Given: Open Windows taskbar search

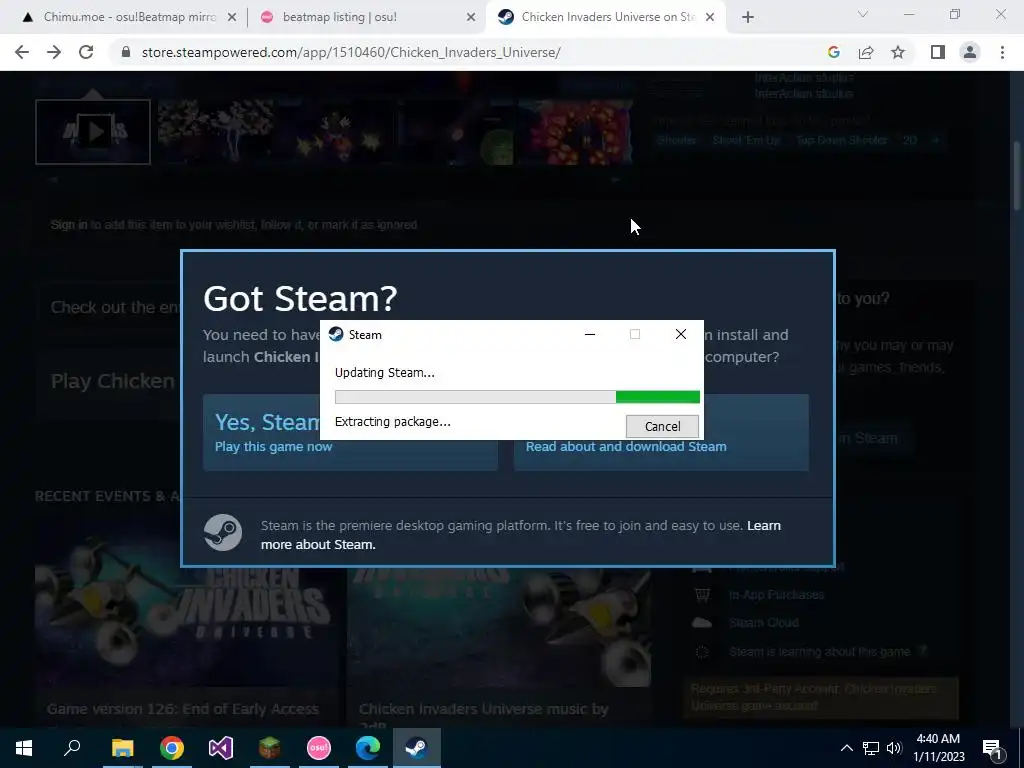Looking at the screenshot, I should 72,748.
